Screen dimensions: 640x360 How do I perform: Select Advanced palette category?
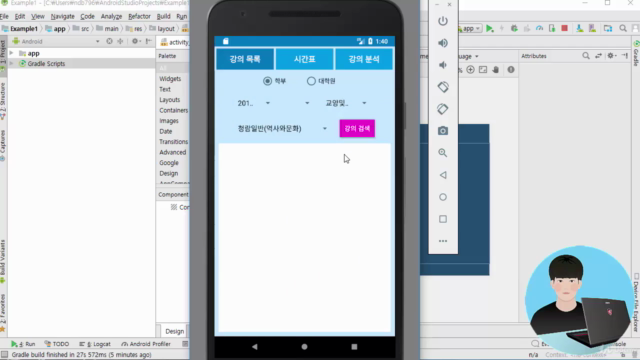[172, 152]
